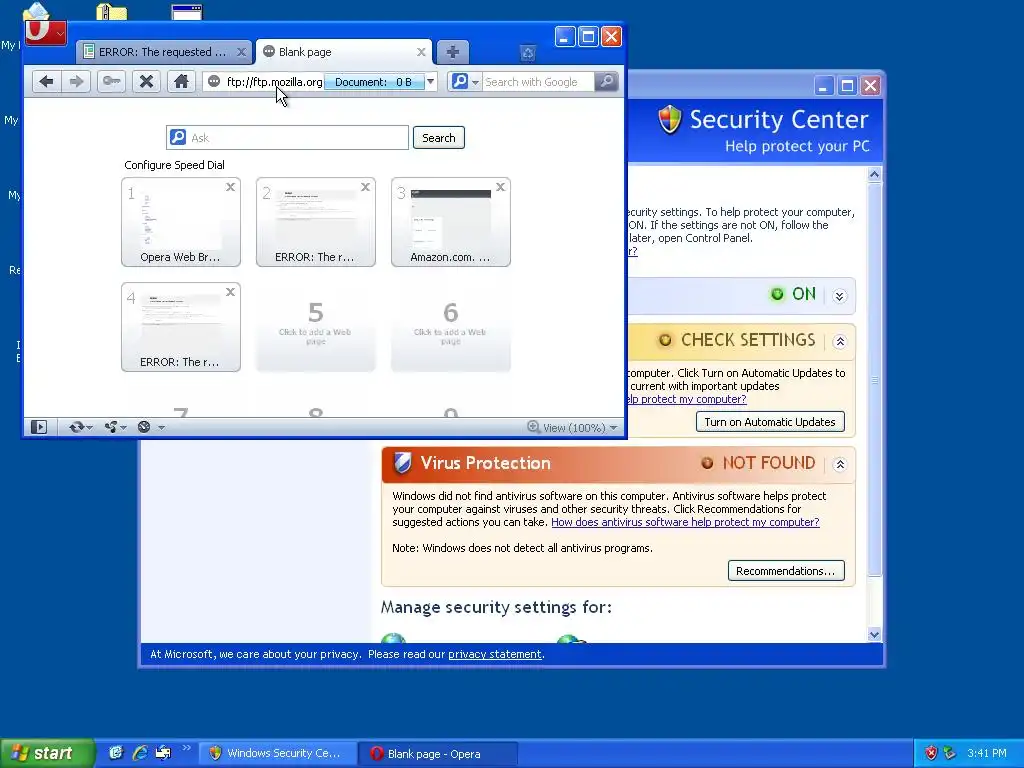Remove Speed Dial 4 ERROR entry

pyautogui.click(x=231, y=292)
